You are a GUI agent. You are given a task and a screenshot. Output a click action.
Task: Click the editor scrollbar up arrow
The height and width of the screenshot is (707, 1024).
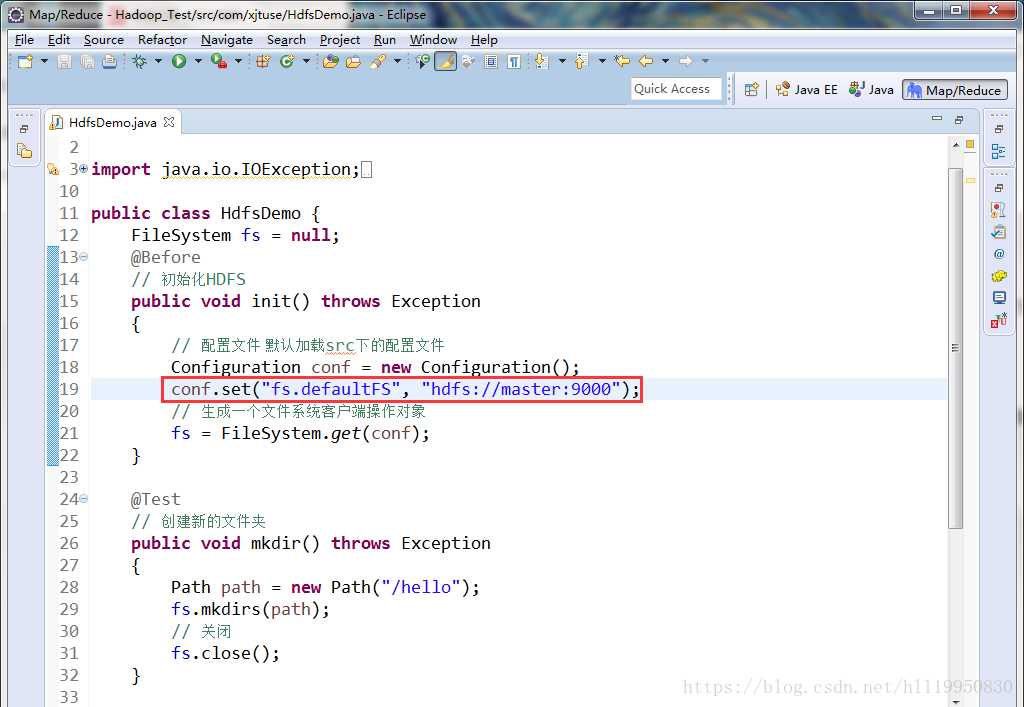955,145
